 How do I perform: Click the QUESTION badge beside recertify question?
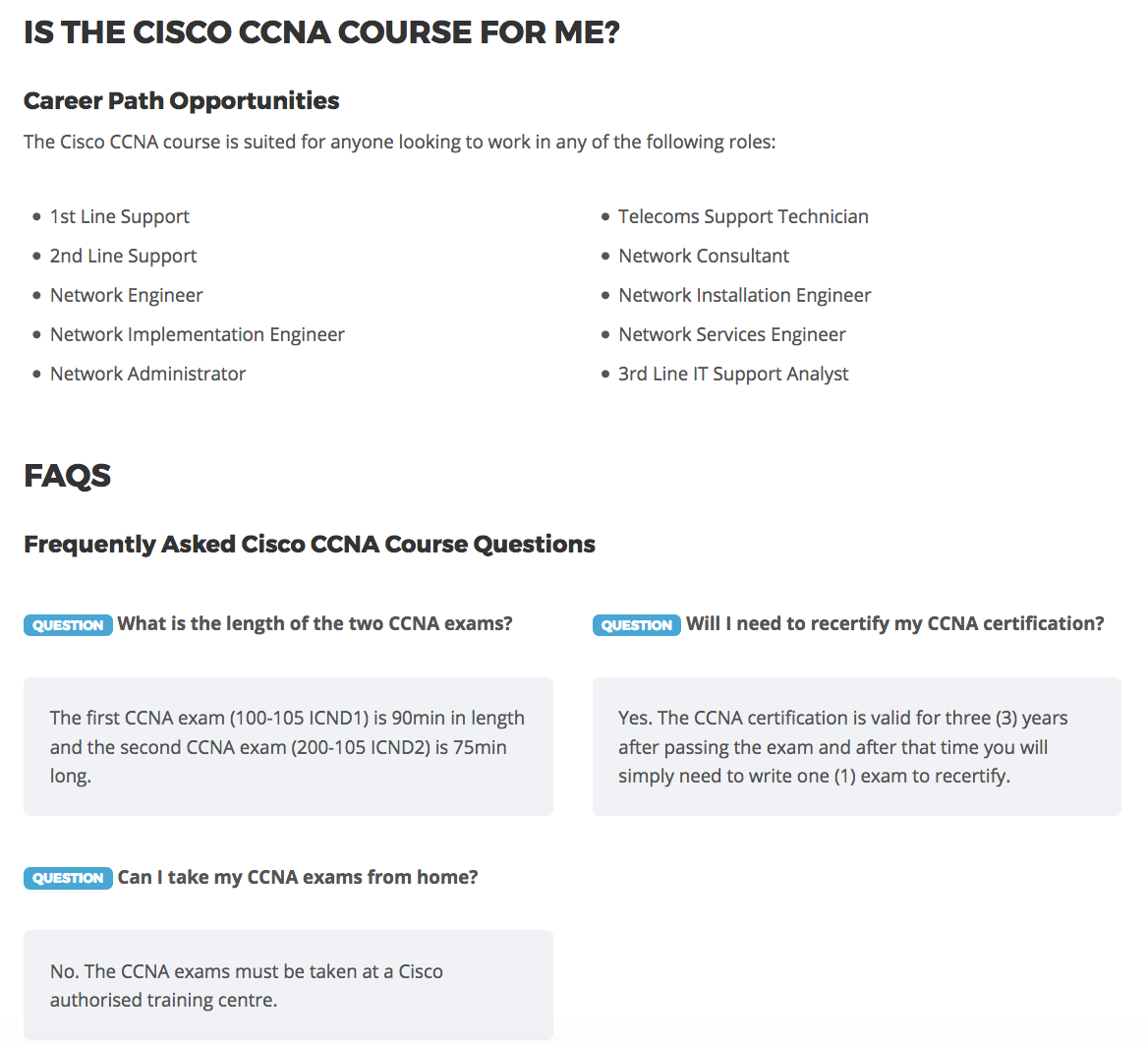(636, 624)
